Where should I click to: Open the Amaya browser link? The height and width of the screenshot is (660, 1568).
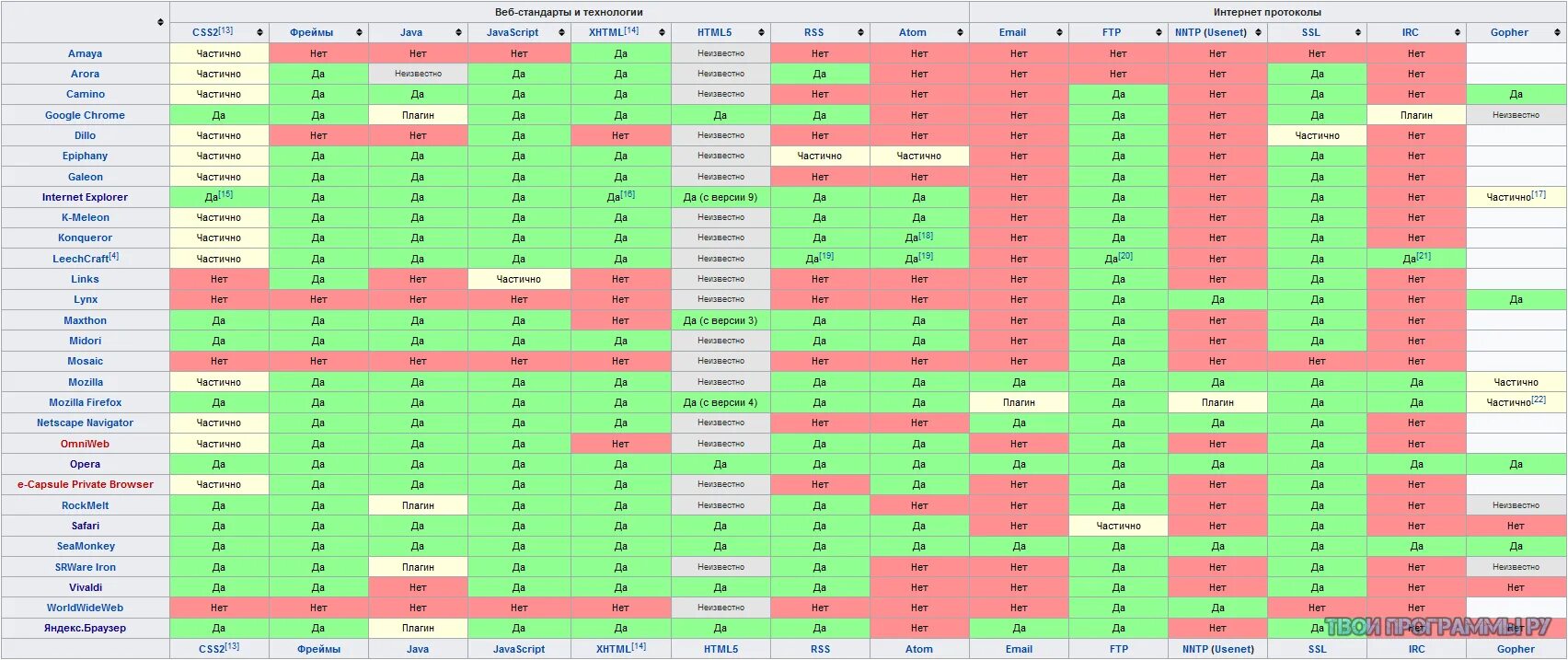click(x=85, y=53)
